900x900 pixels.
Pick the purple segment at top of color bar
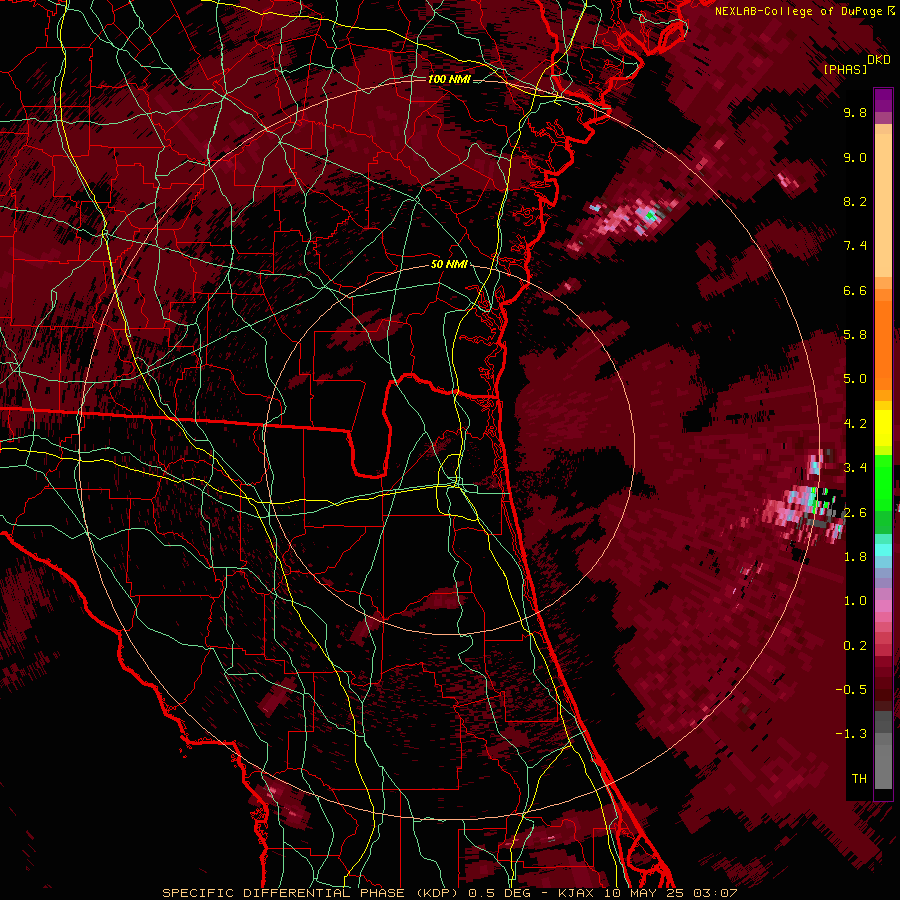[x=883, y=100]
